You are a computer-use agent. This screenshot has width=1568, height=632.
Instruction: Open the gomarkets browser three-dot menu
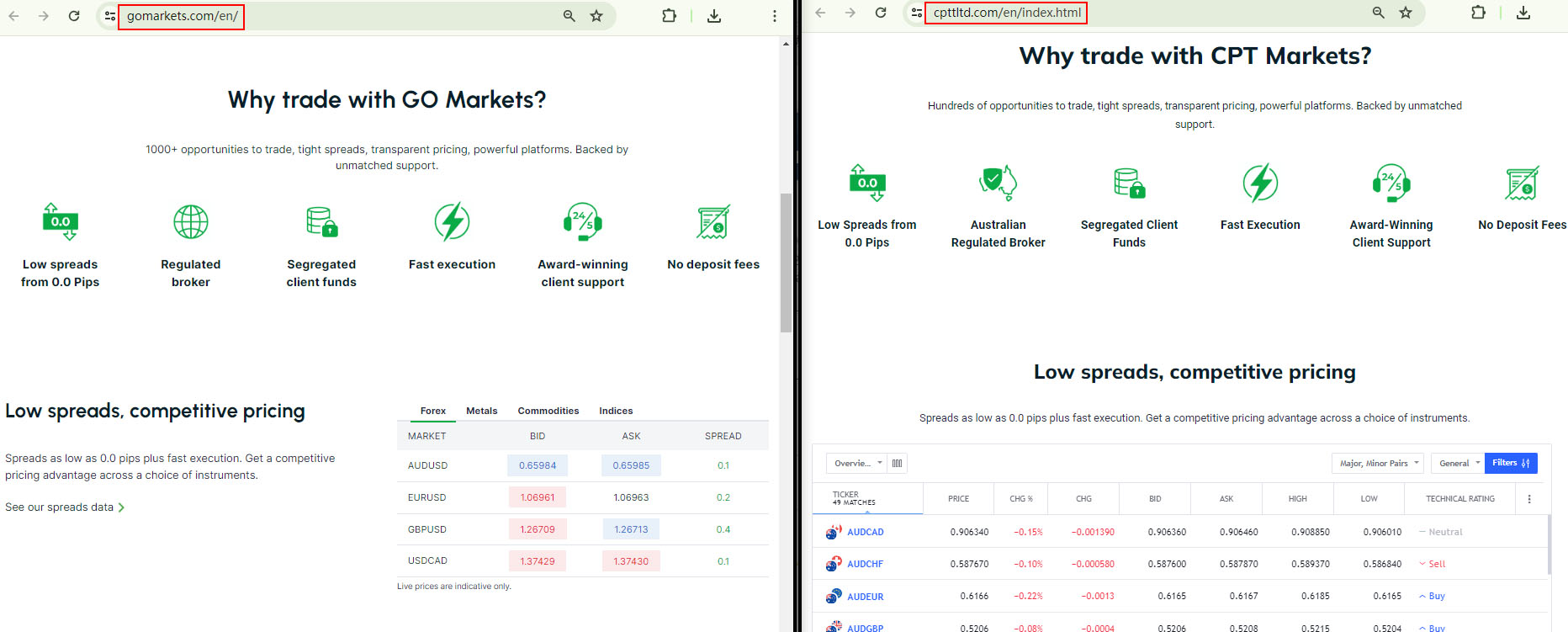coord(775,16)
